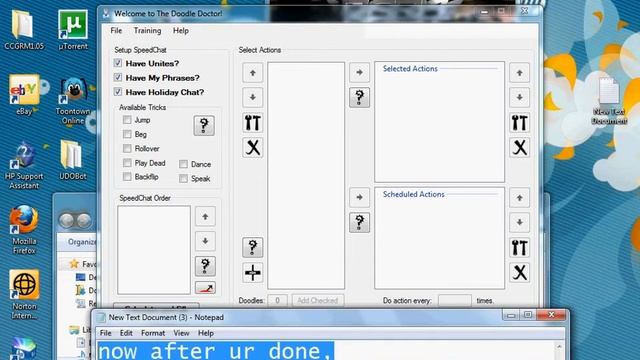Enable the Jump trick checkbox
The width and height of the screenshot is (640, 360).
pos(127,120)
